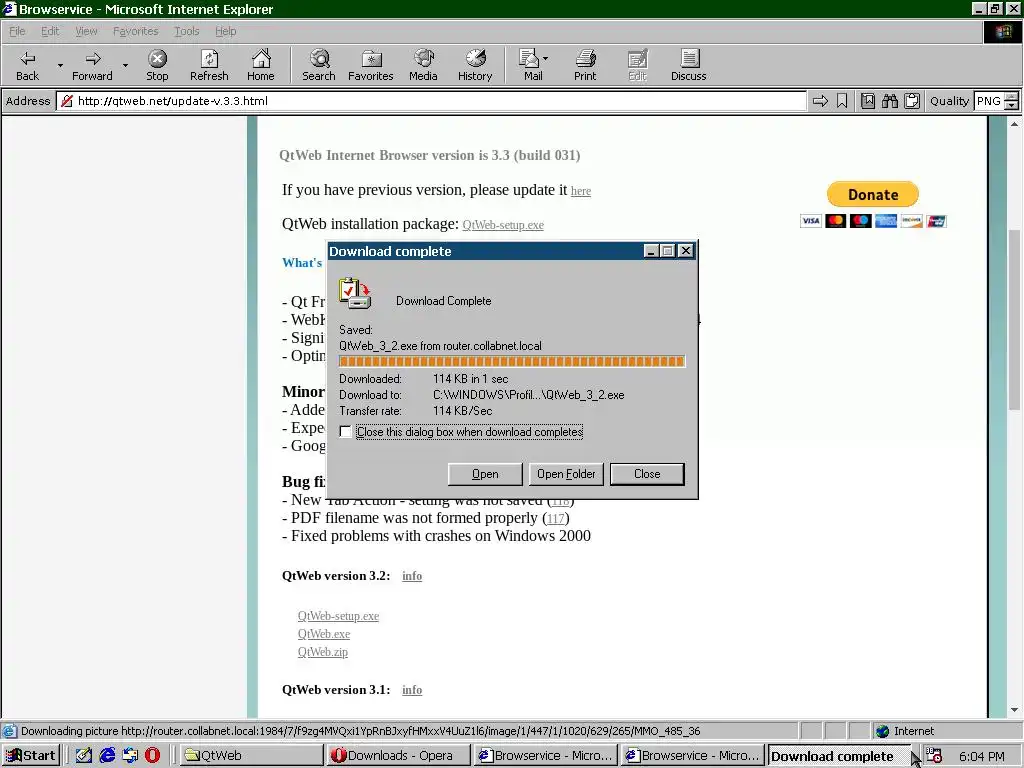Click the page vertical scrollbar thumb
The height and width of the screenshot is (768, 1024).
pyautogui.click(x=1014, y=320)
